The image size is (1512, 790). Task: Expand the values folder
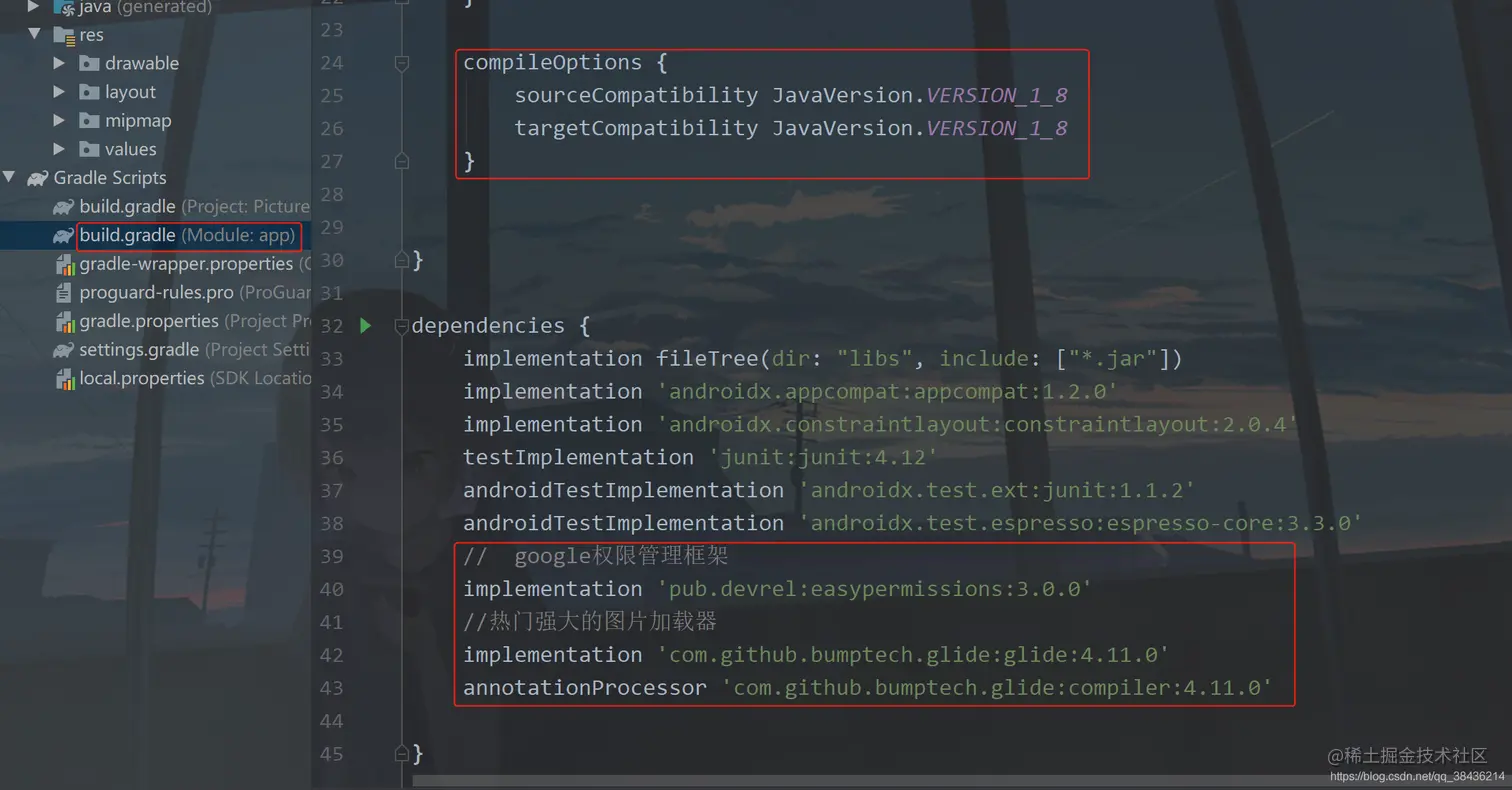(59, 149)
